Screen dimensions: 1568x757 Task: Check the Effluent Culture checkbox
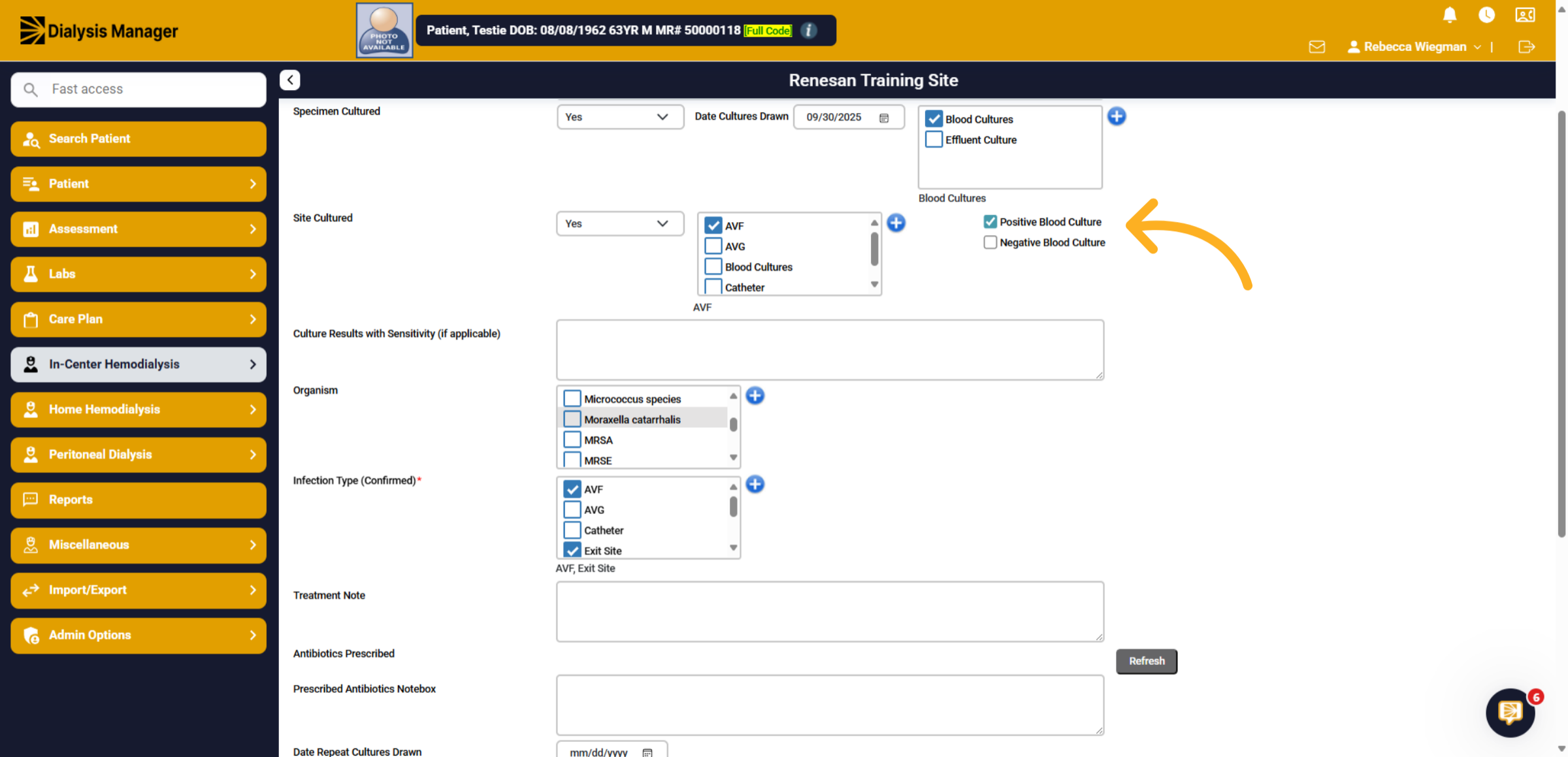[x=934, y=139]
